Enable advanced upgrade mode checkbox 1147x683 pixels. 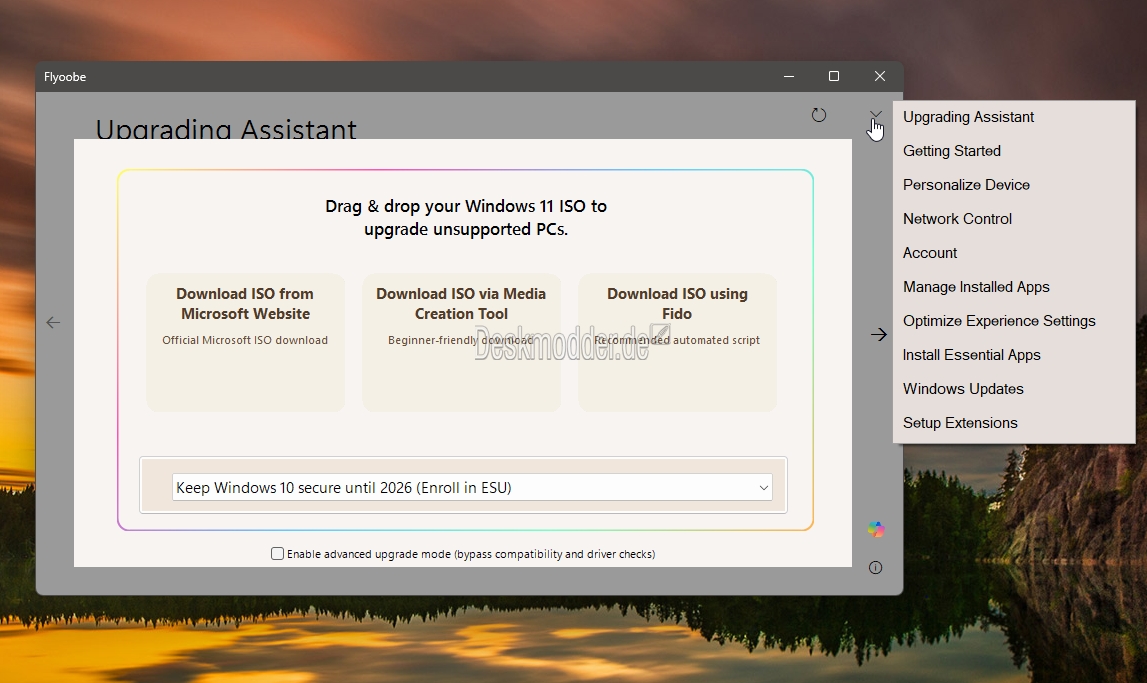click(x=277, y=554)
